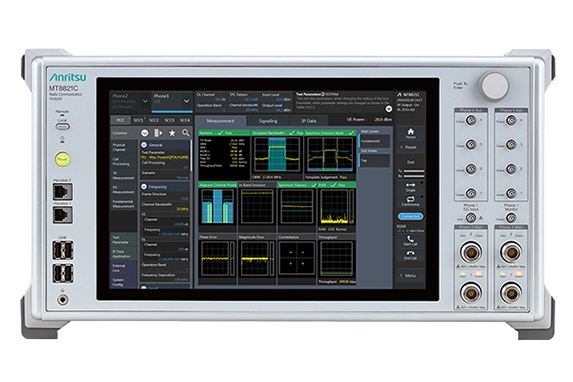The height and width of the screenshot is (382, 573).
Task: Open the Phase Error graph
Action: coord(218,259)
